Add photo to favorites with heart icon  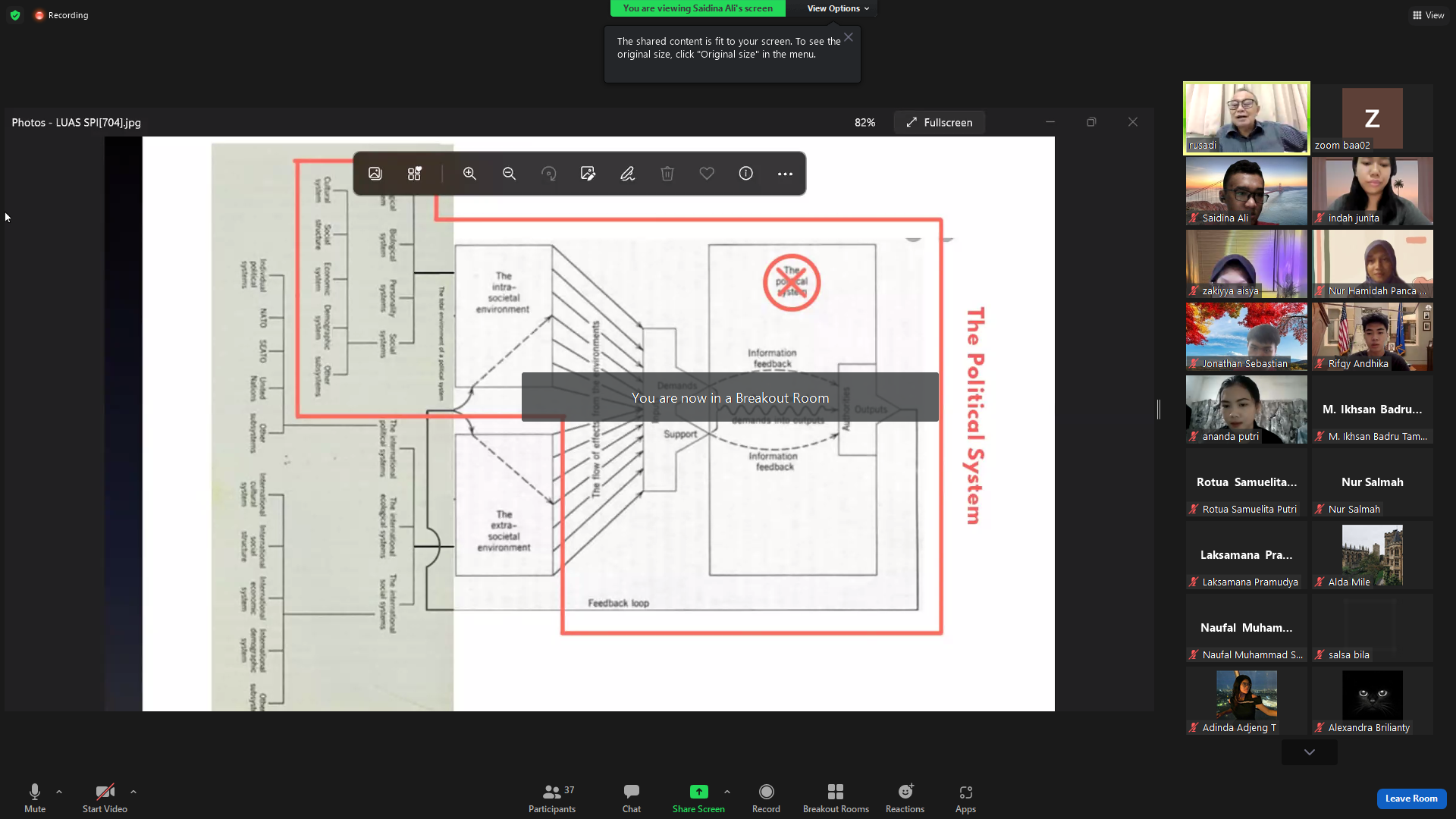[x=707, y=174]
